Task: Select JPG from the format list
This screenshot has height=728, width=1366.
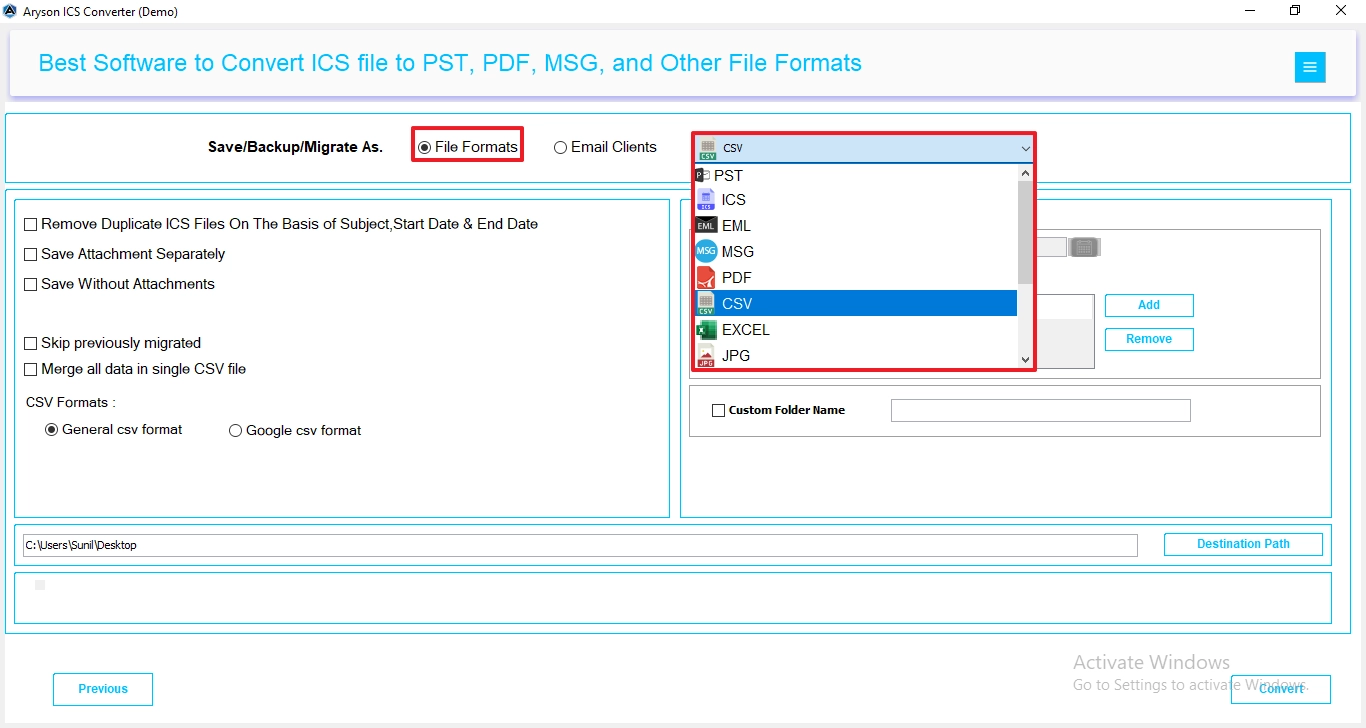Action: (856, 356)
